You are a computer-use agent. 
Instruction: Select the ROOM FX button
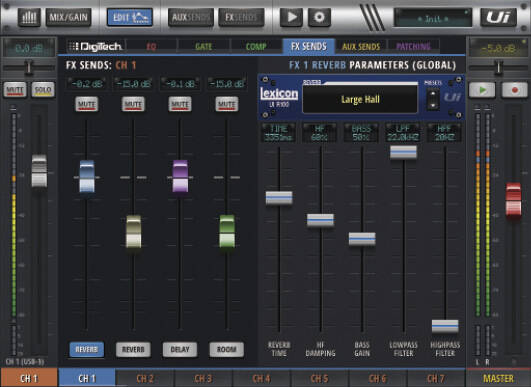pos(227,349)
